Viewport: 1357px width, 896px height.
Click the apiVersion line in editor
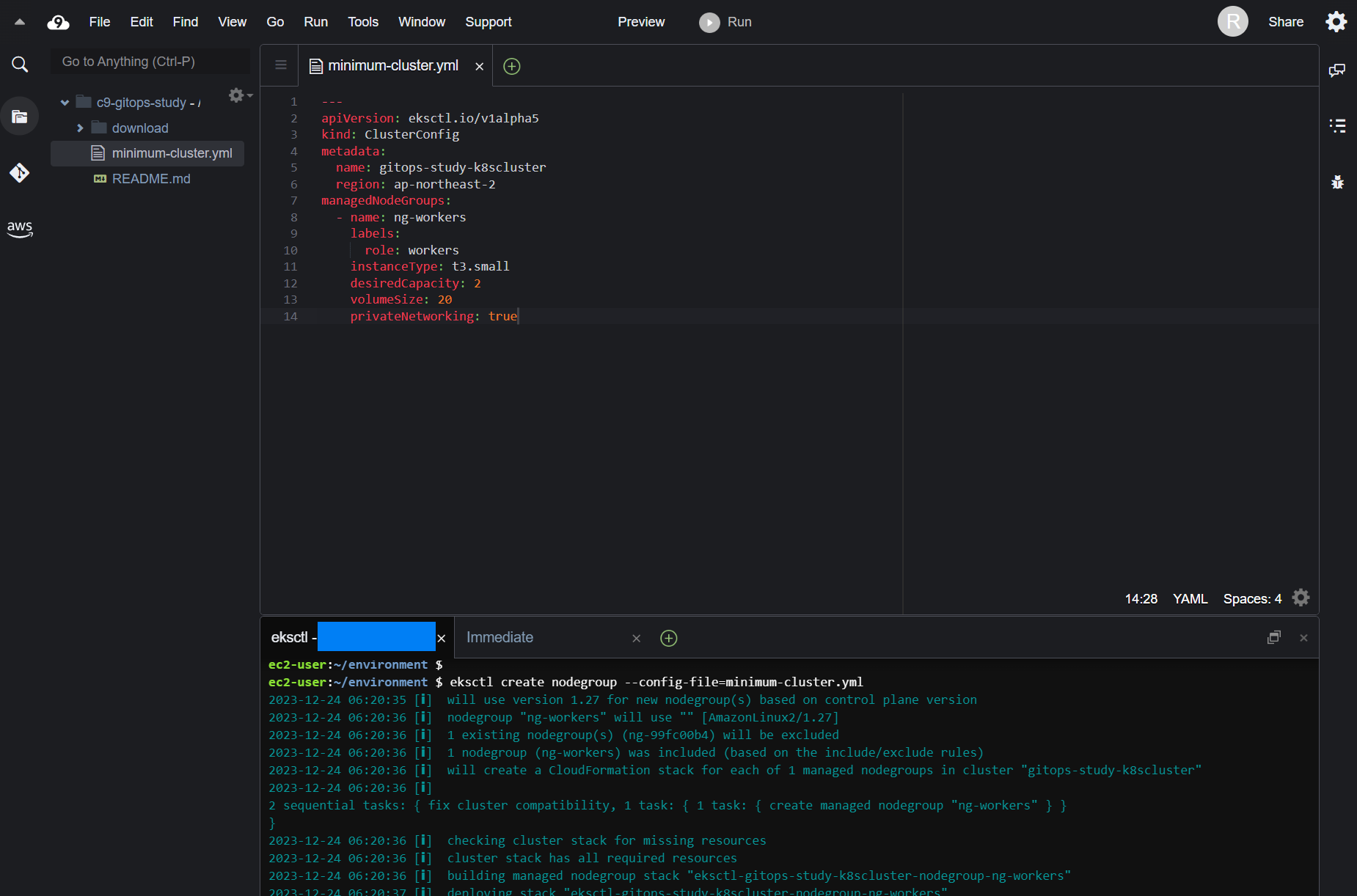430,118
